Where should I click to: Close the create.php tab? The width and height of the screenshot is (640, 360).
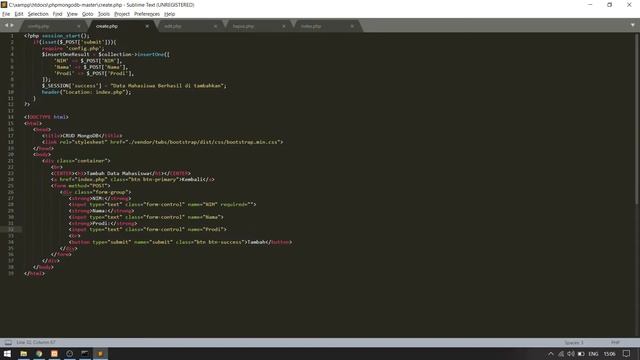pyautogui.click(x=147, y=26)
